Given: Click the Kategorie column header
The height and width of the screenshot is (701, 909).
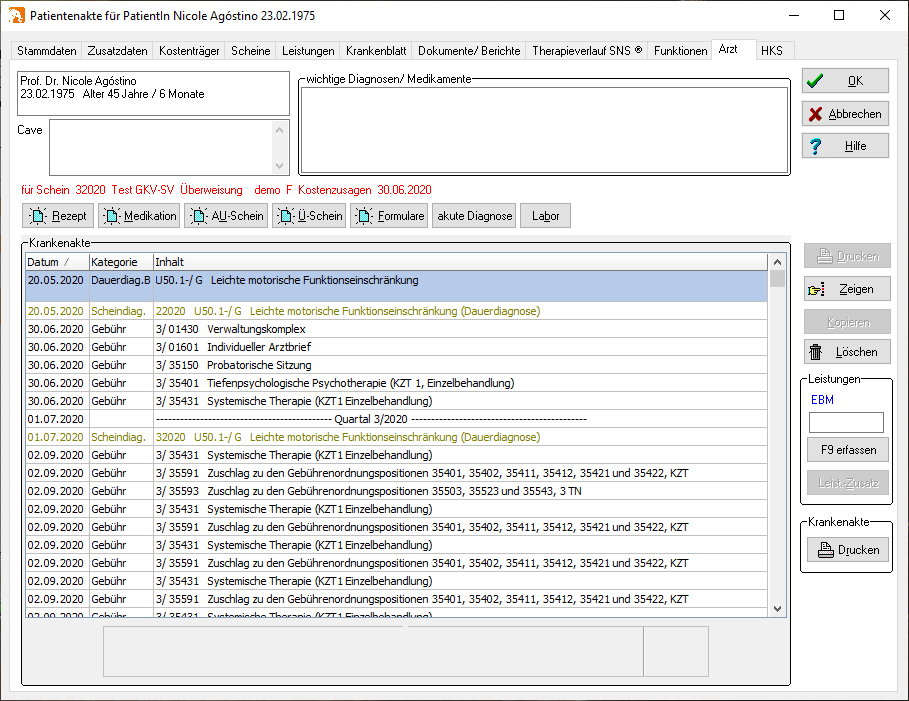Looking at the screenshot, I should point(121,262).
